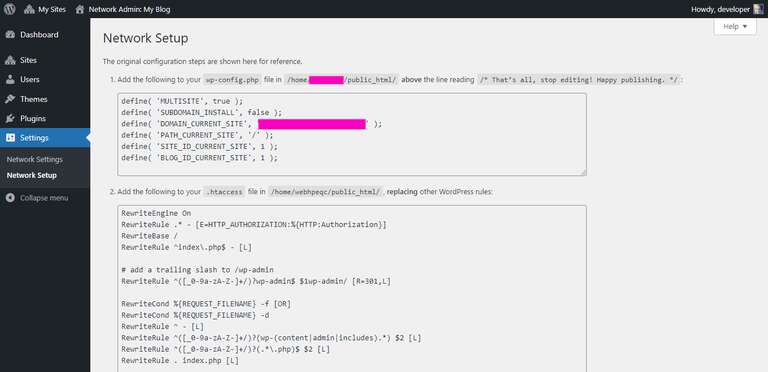This screenshot has width=768, height=372.
Task: Click the home icon beside Network Admin
Action: pos(80,9)
